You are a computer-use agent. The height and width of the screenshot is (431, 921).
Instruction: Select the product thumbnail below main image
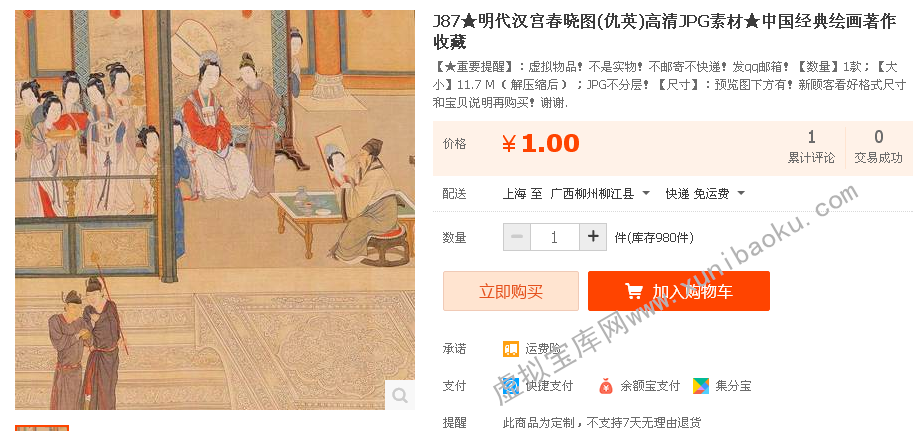point(42,428)
